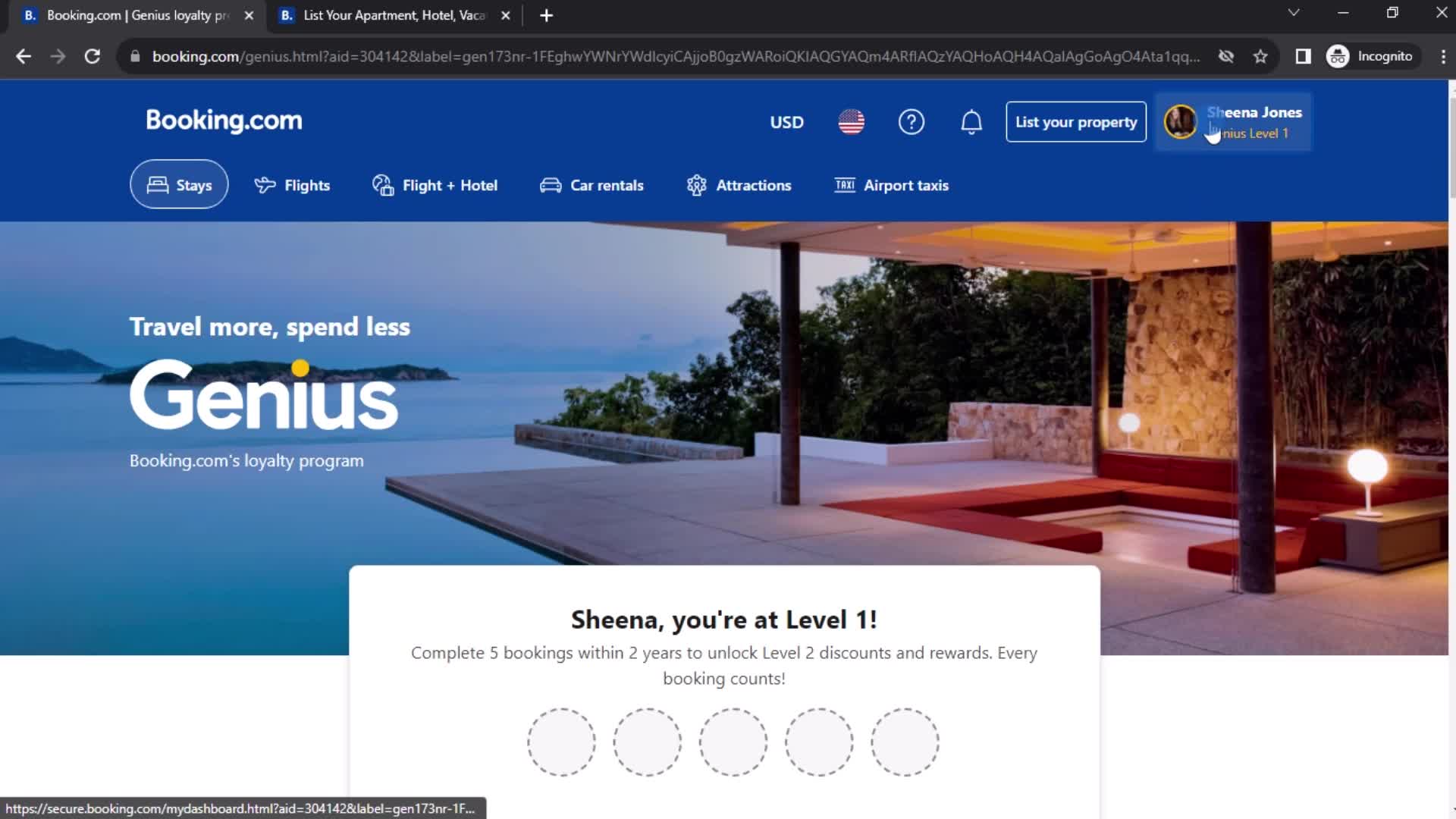
Task: Select the Stays tab
Action: click(179, 184)
